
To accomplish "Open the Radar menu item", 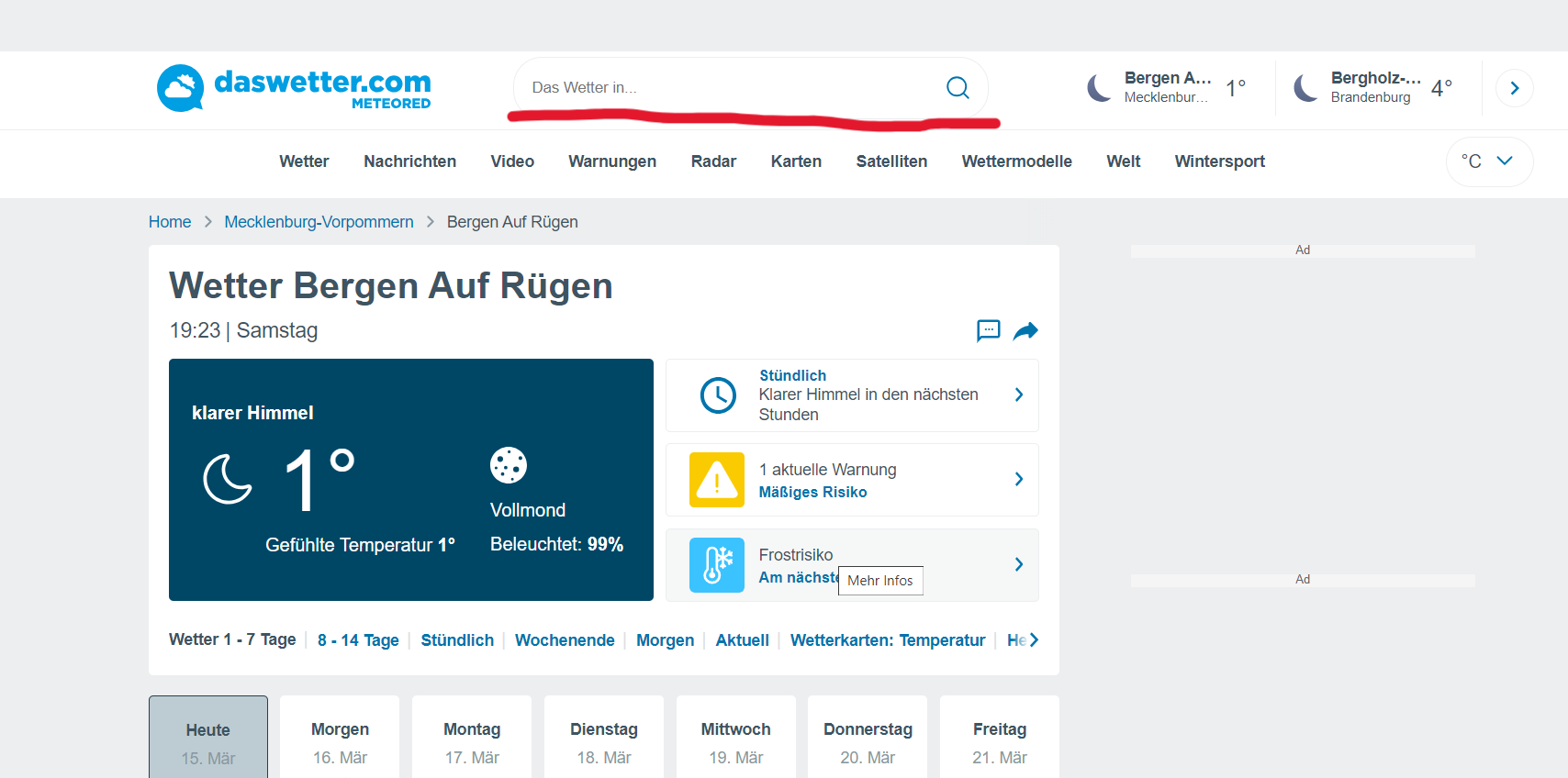I will tap(713, 161).
